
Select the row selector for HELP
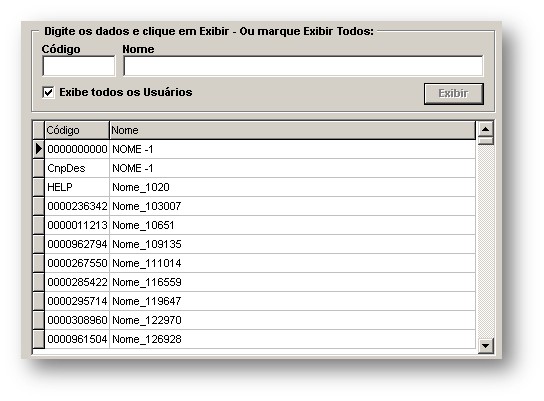click(39, 187)
